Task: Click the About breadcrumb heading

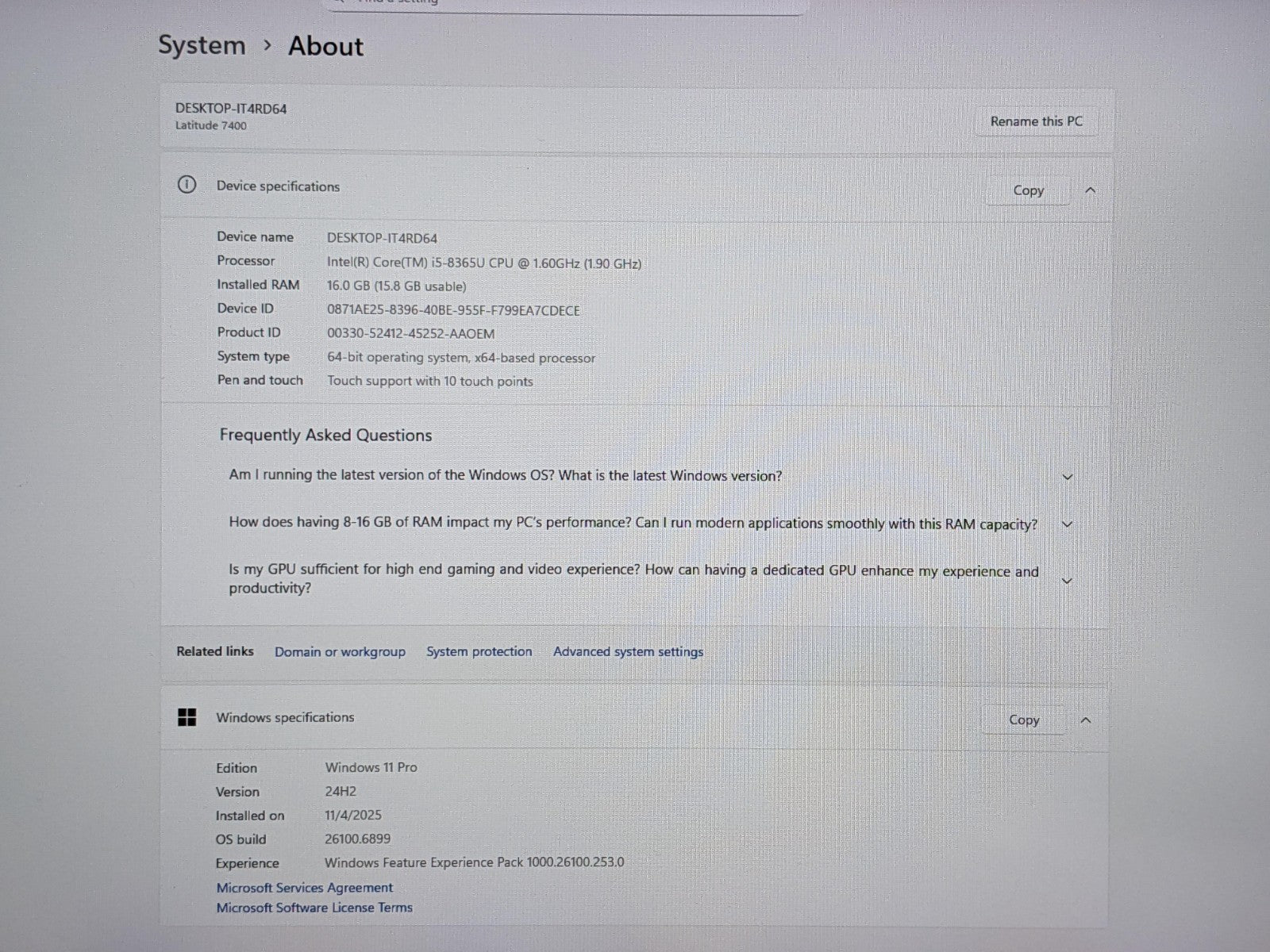Action: [325, 46]
